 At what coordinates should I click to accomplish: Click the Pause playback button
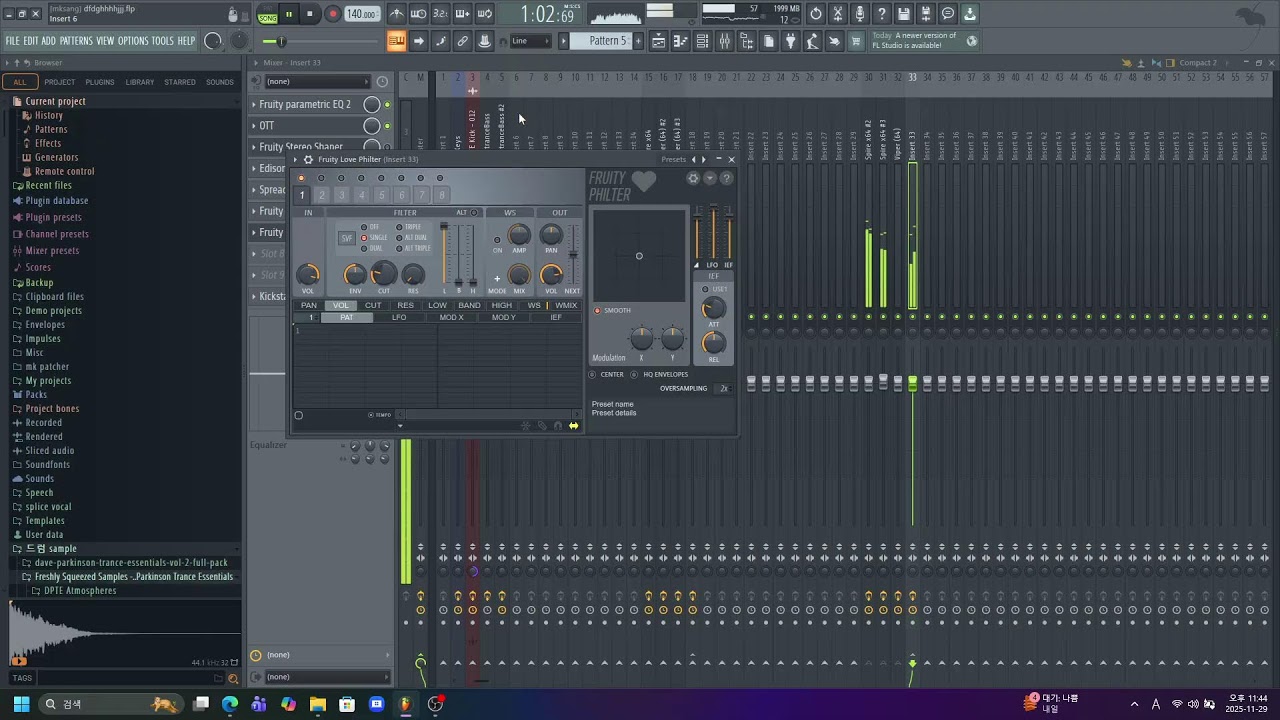click(x=289, y=14)
